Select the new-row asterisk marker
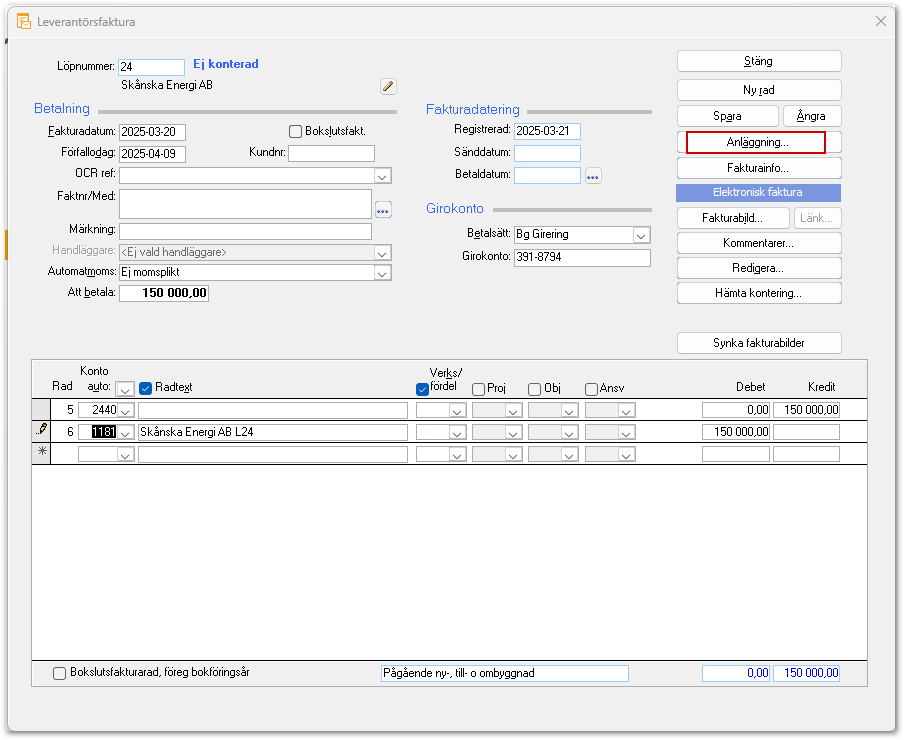The image size is (904, 740). (x=42, y=453)
